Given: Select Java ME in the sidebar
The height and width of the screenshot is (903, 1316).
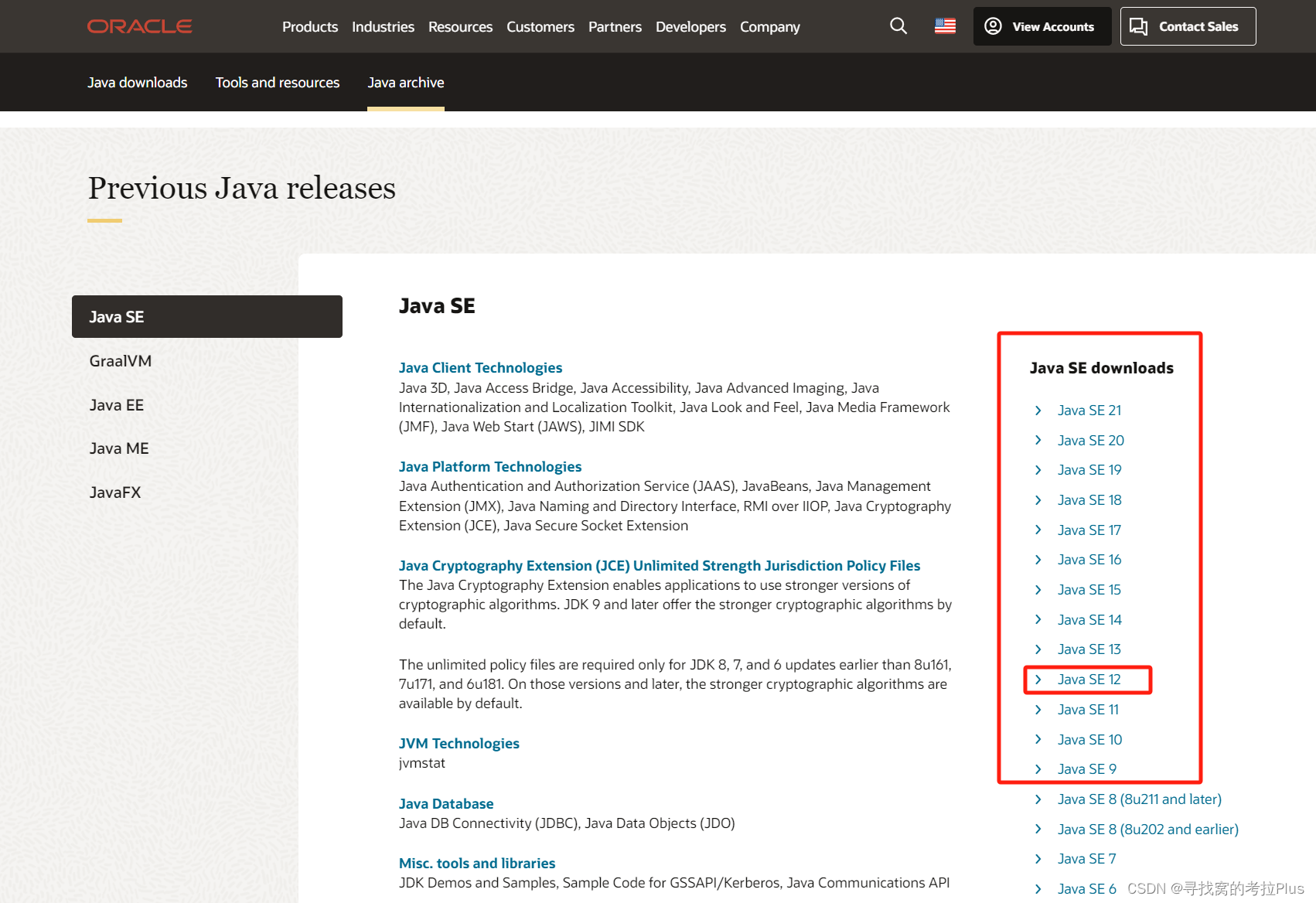Looking at the screenshot, I should pos(119,448).
